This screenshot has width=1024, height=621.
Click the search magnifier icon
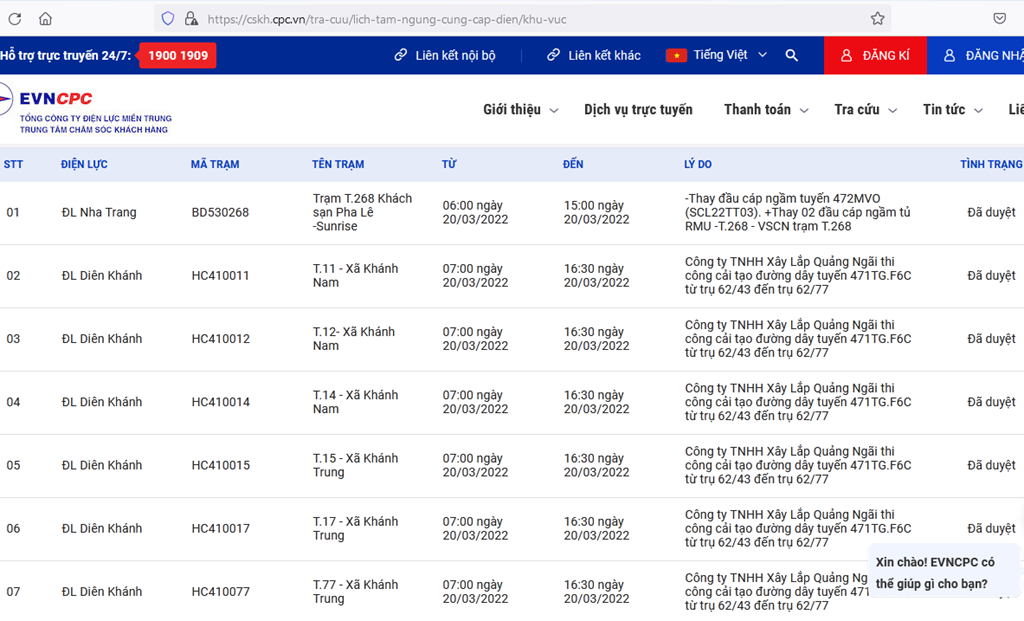tap(792, 55)
